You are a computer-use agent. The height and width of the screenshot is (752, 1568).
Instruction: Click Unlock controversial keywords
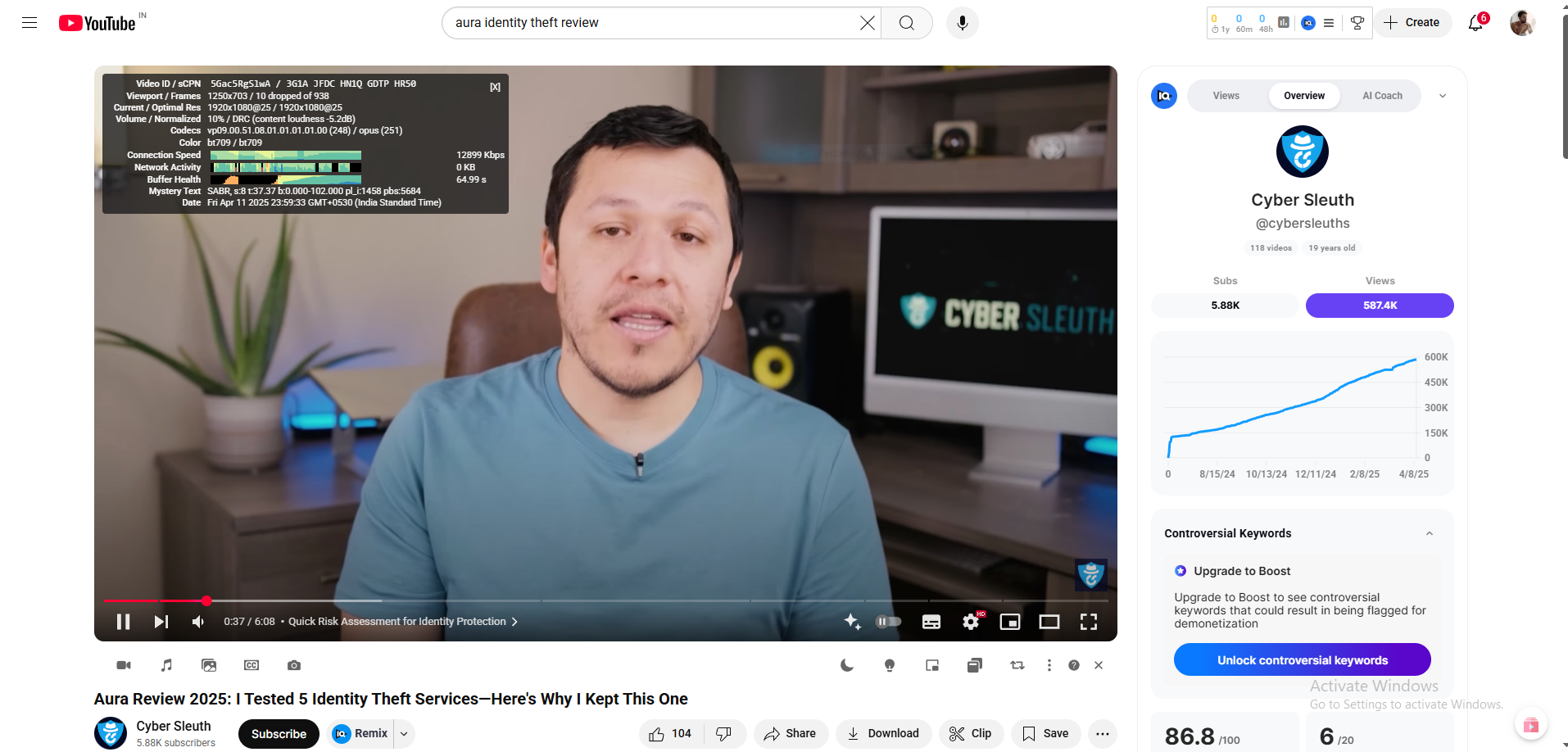tap(1303, 660)
